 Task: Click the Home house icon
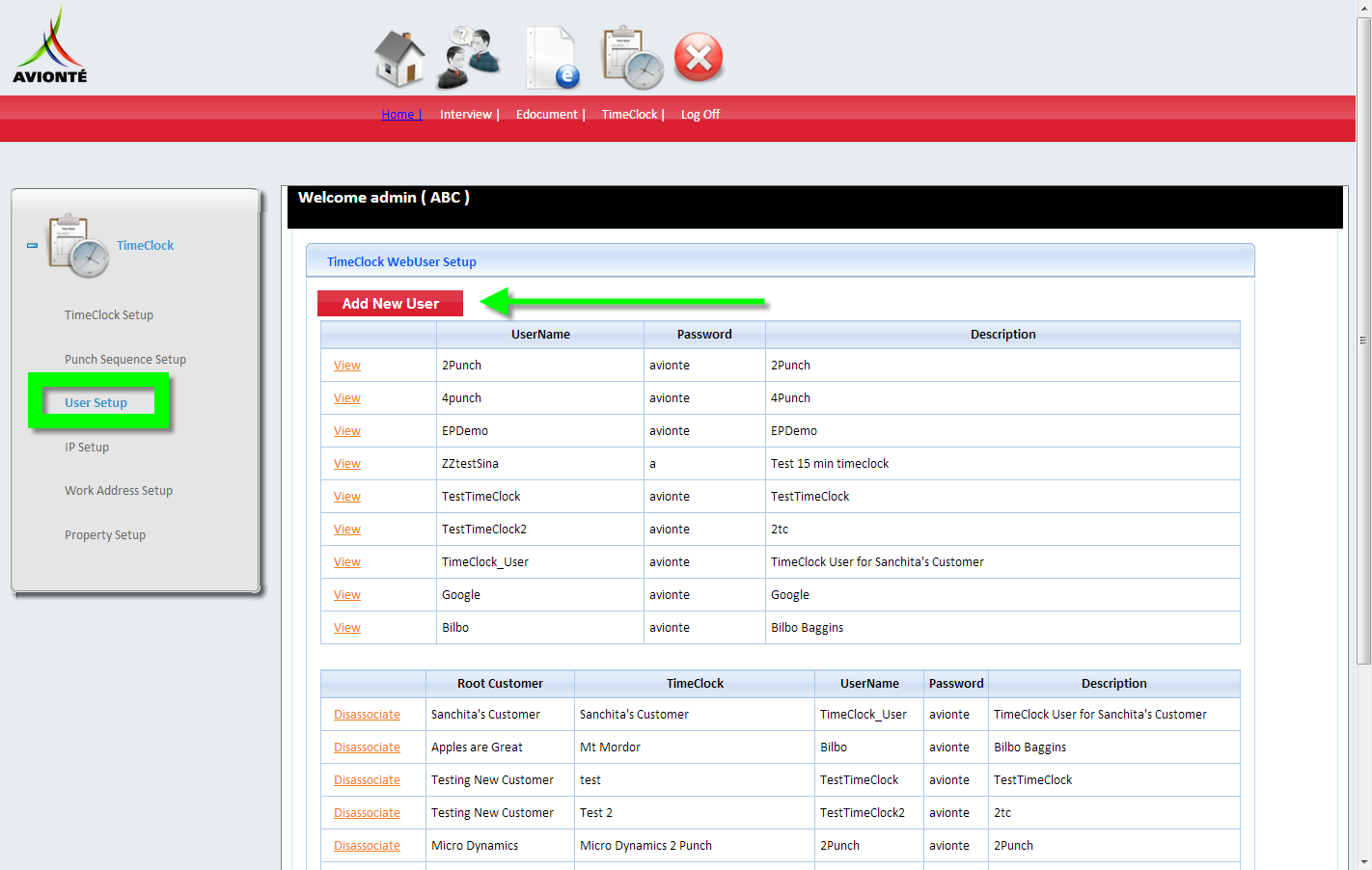click(x=400, y=58)
